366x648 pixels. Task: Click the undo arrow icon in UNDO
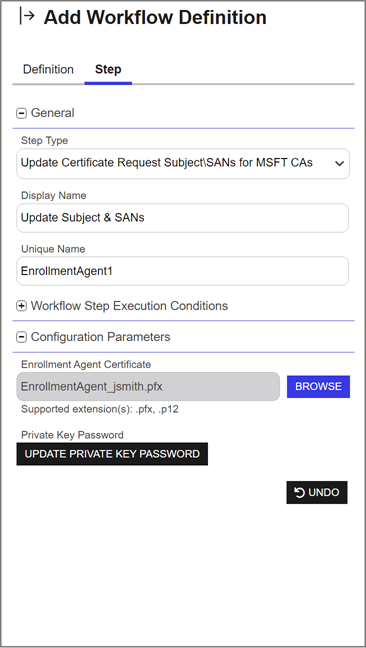299,492
